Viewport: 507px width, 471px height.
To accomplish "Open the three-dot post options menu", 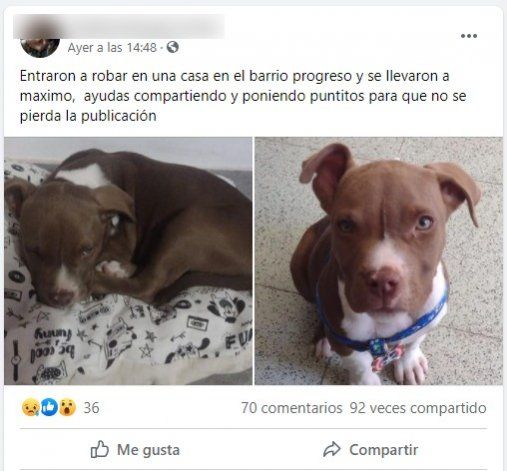I will (469, 36).
